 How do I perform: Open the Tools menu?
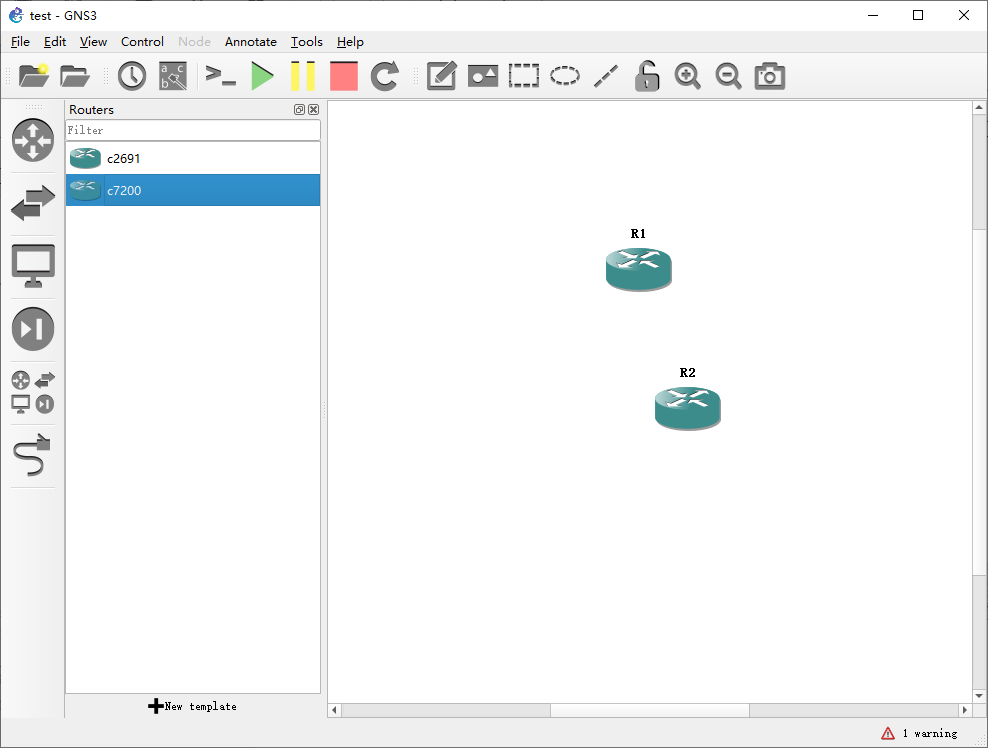[307, 42]
